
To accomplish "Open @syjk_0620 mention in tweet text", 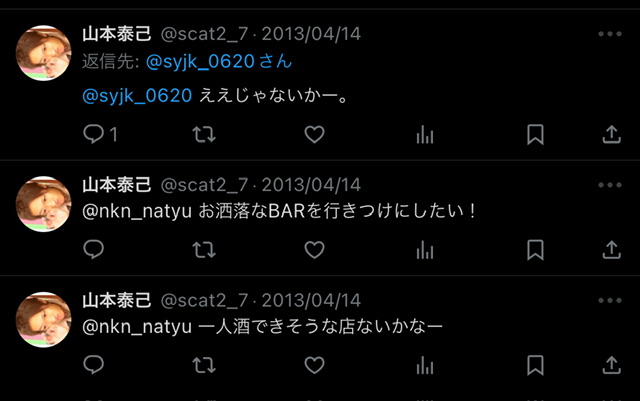I will click(x=137, y=96).
